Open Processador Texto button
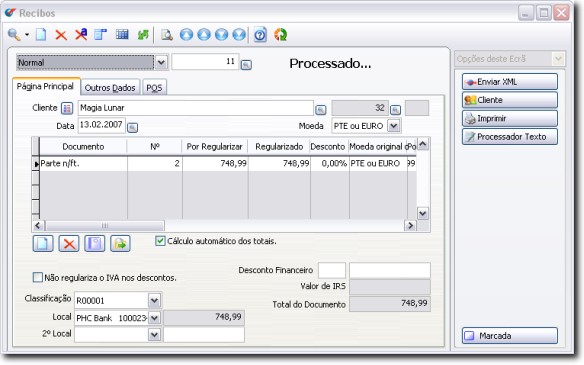 tap(510, 137)
